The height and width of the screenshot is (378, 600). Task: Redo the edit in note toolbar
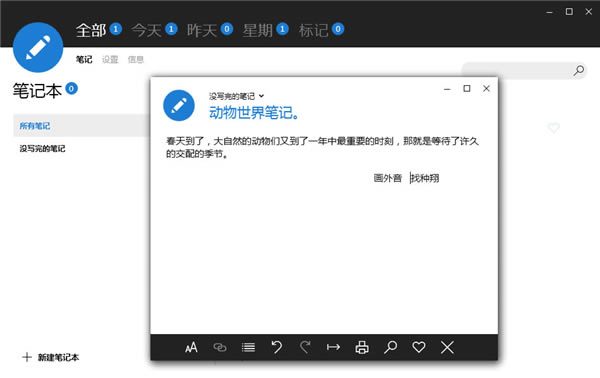coord(305,347)
